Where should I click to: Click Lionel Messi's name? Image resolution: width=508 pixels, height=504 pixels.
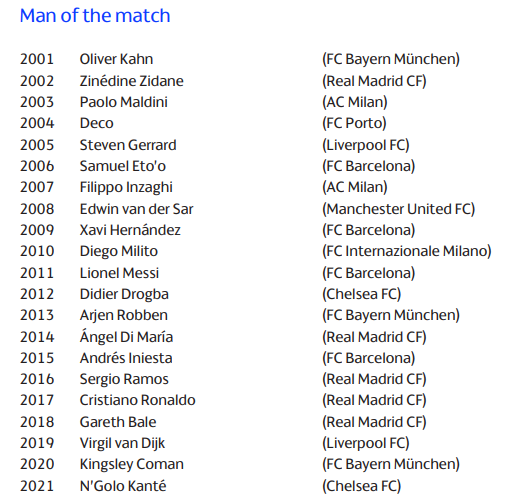click(x=119, y=273)
